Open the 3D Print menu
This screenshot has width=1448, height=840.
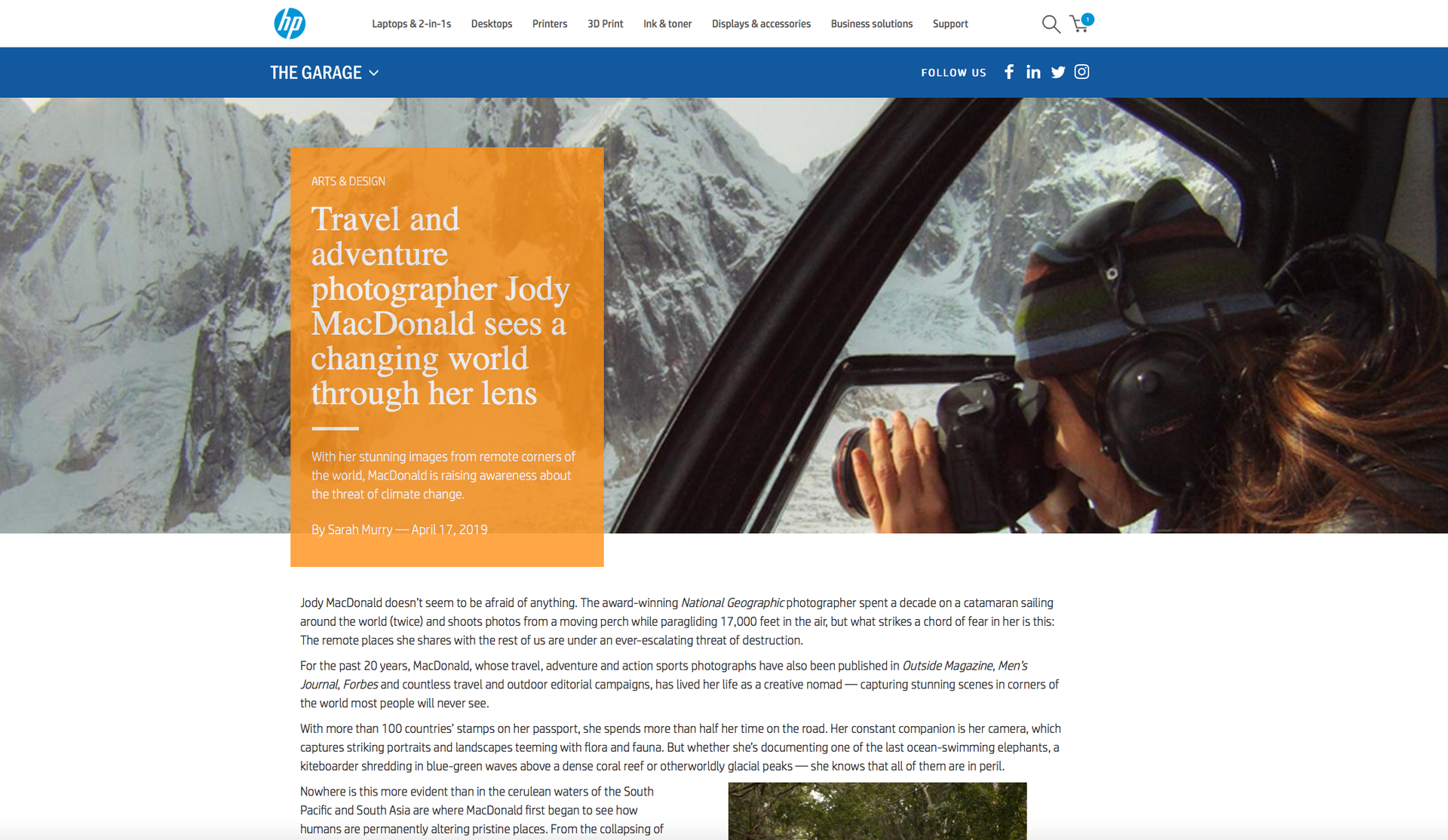tap(606, 24)
